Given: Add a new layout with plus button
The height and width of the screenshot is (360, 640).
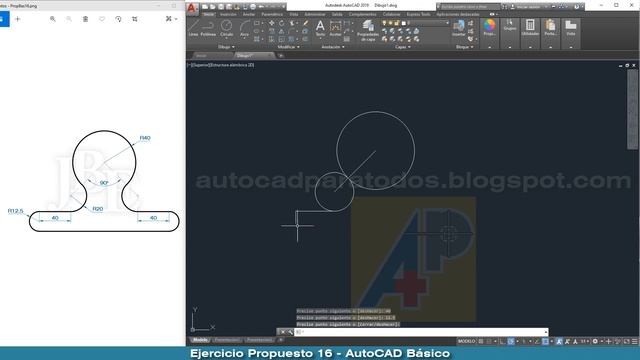Looking at the screenshot, I should point(281,340).
